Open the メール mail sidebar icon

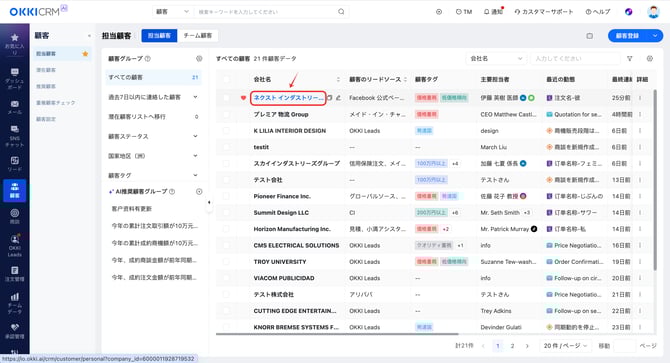[x=15, y=107]
